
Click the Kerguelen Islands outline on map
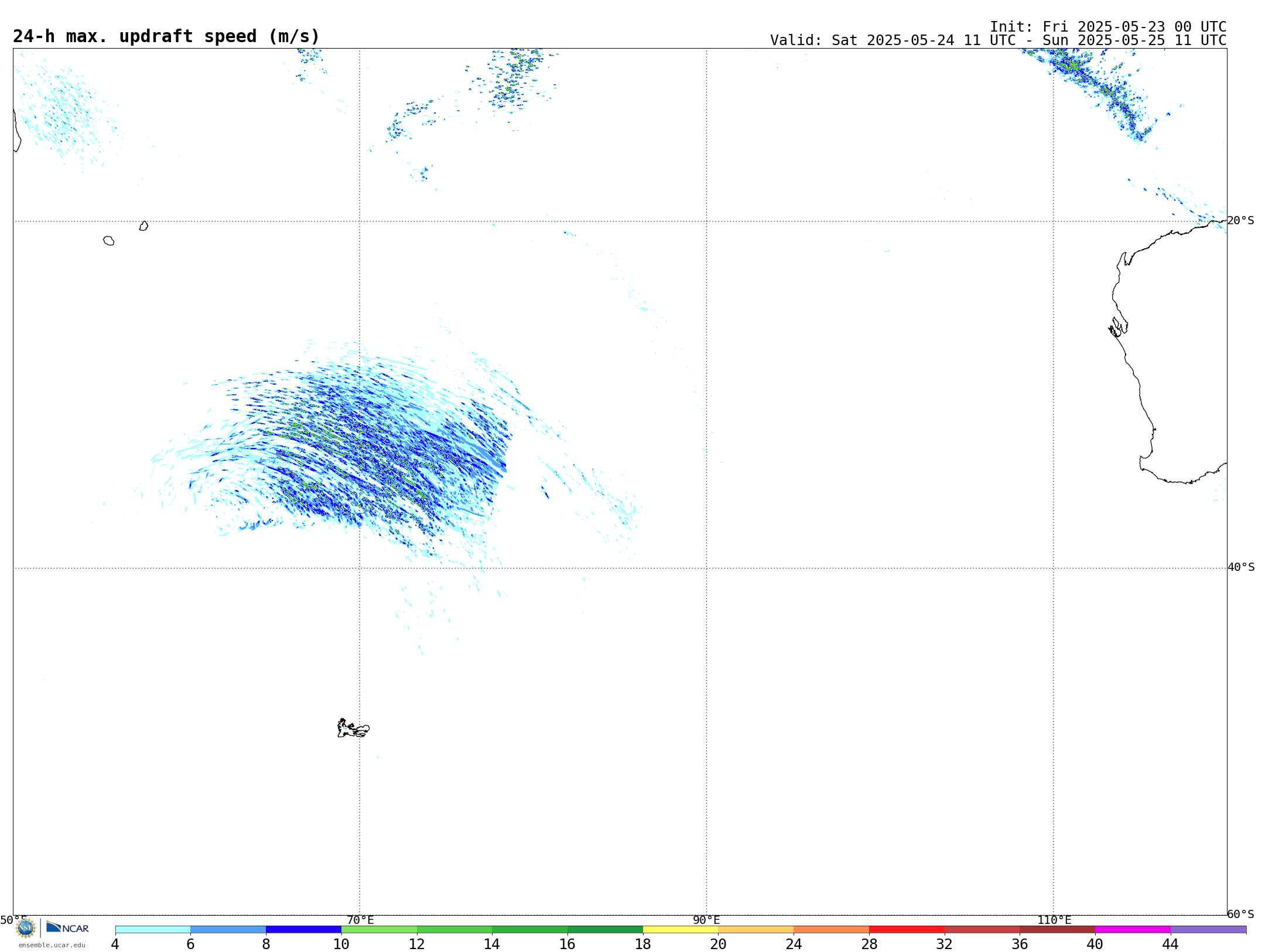[x=353, y=728]
